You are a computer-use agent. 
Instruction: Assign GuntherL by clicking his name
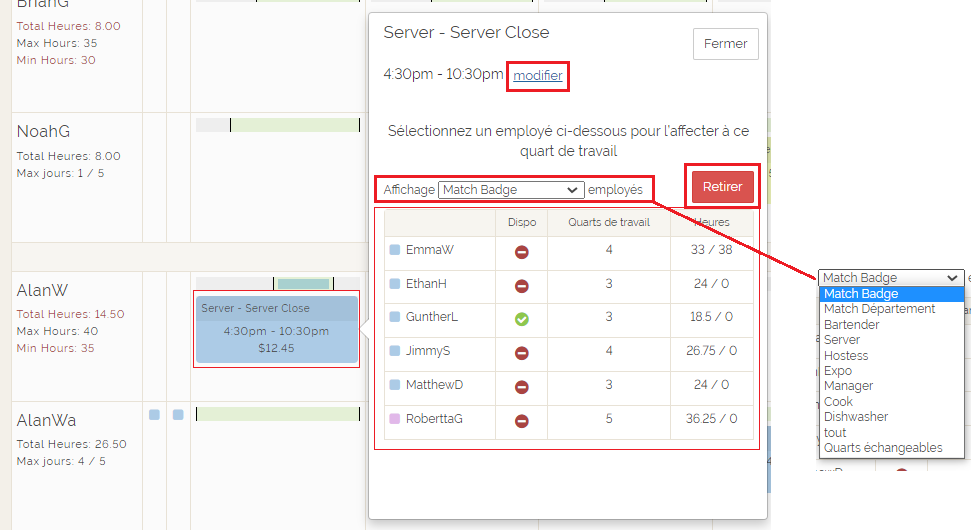click(430, 318)
